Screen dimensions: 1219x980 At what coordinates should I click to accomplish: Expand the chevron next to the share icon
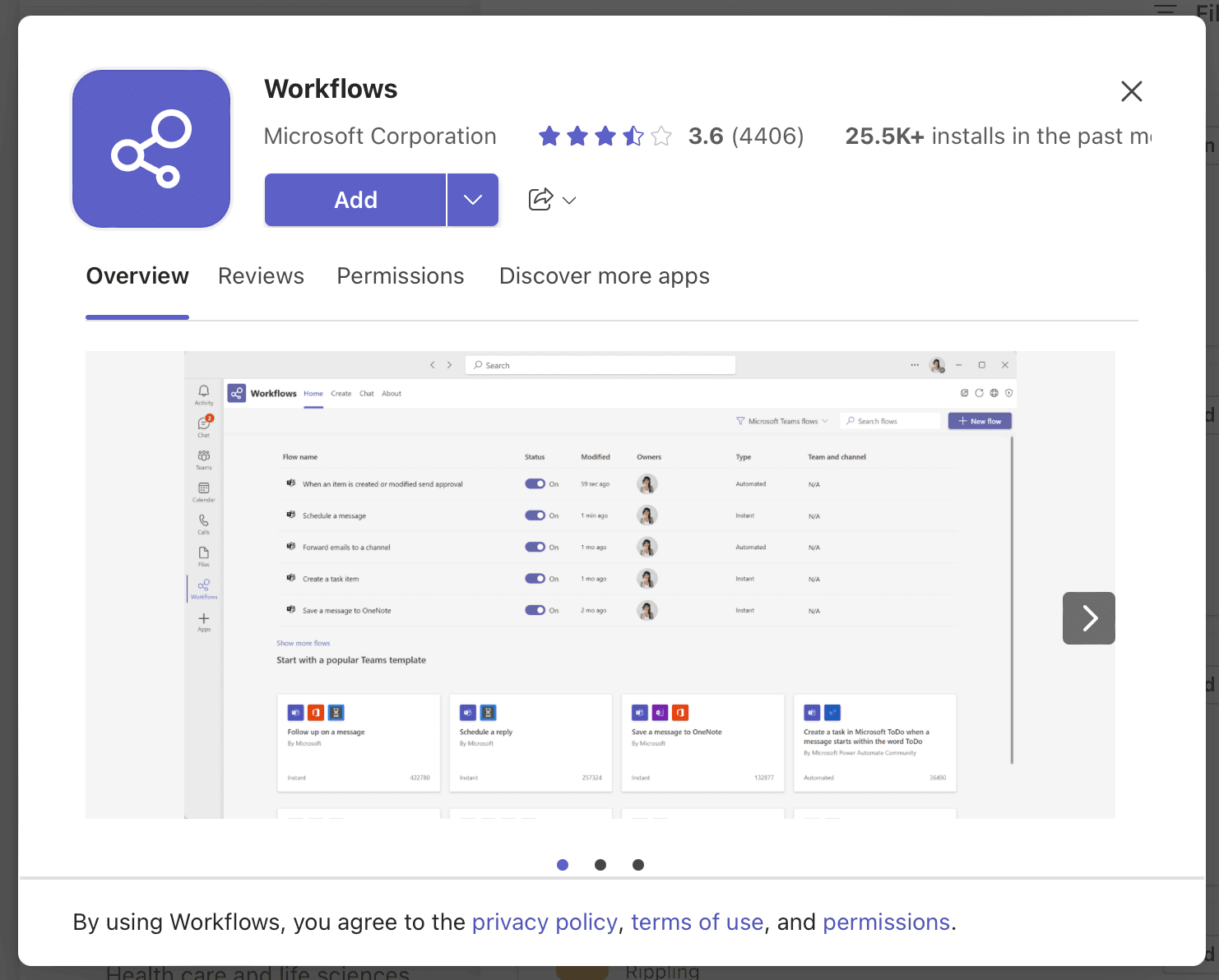point(569,200)
